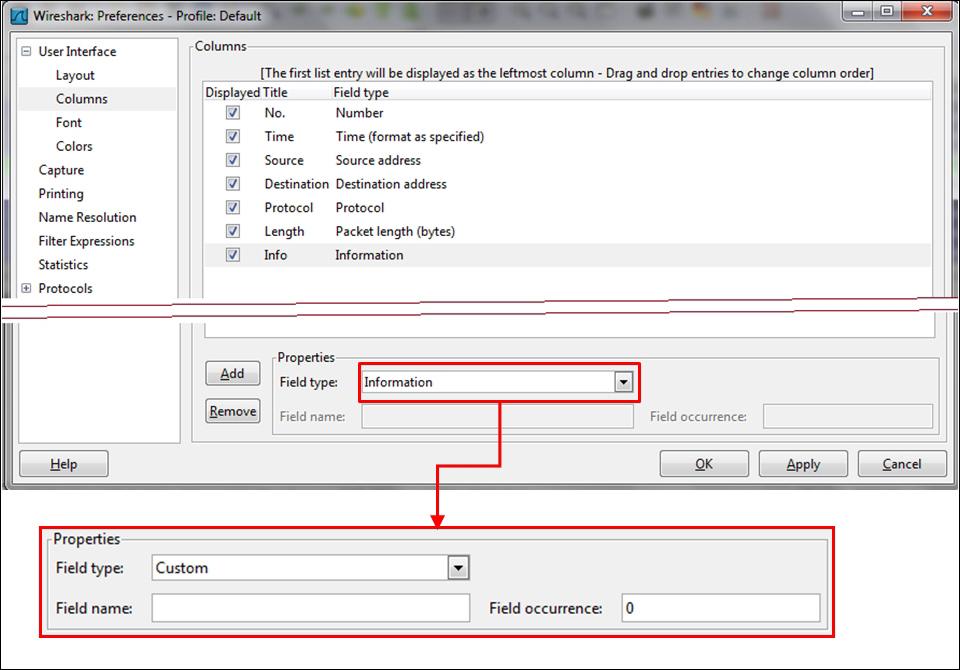Select the "Info" title cell
The image size is (960, 670).
click(x=276, y=255)
